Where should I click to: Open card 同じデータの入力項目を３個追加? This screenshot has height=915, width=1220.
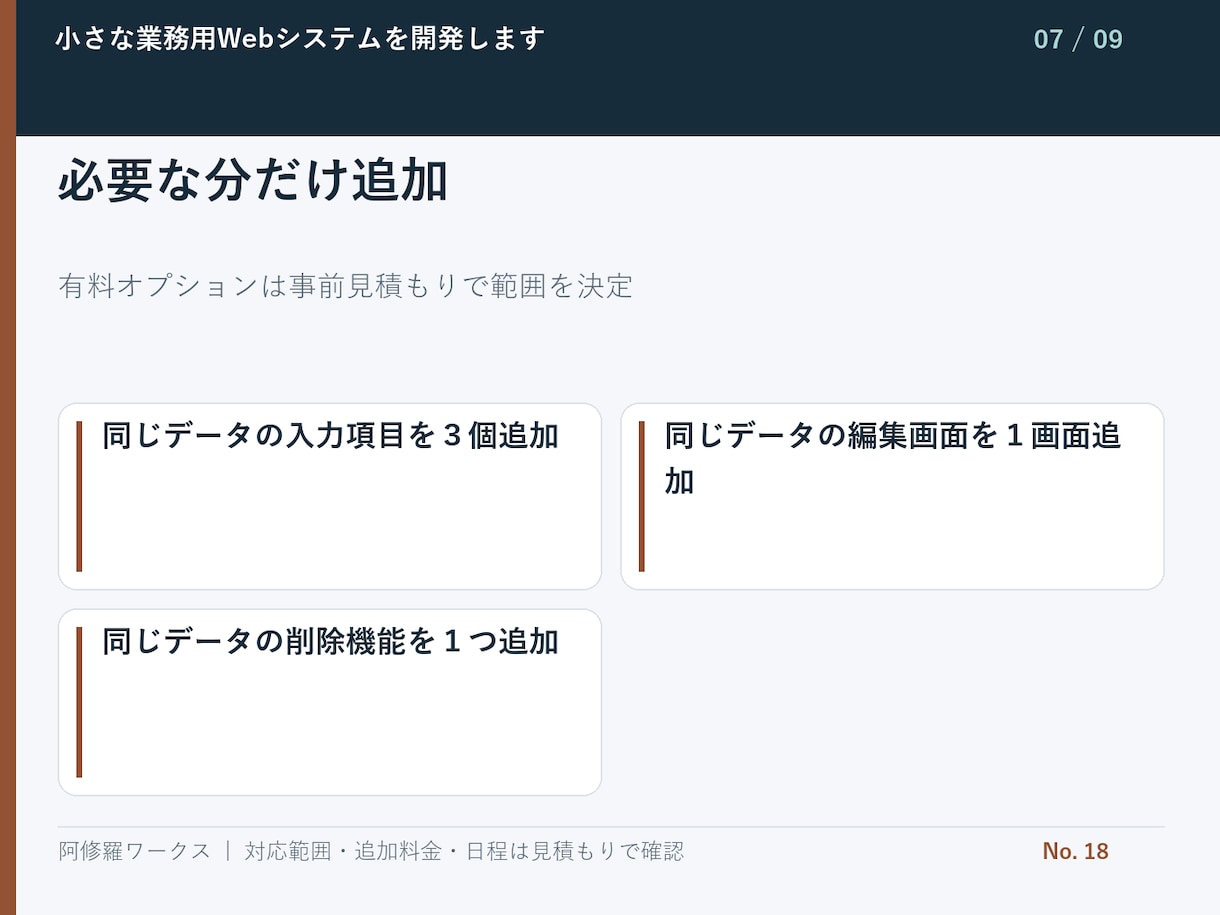(x=330, y=496)
